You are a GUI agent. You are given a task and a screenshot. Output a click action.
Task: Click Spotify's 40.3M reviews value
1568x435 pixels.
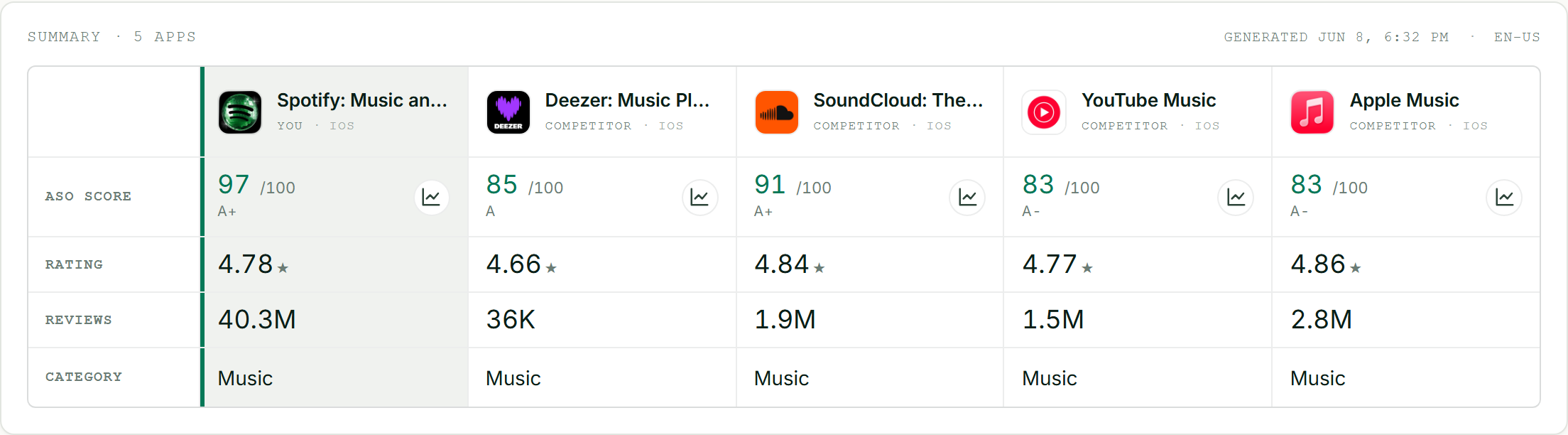tap(257, 320)
